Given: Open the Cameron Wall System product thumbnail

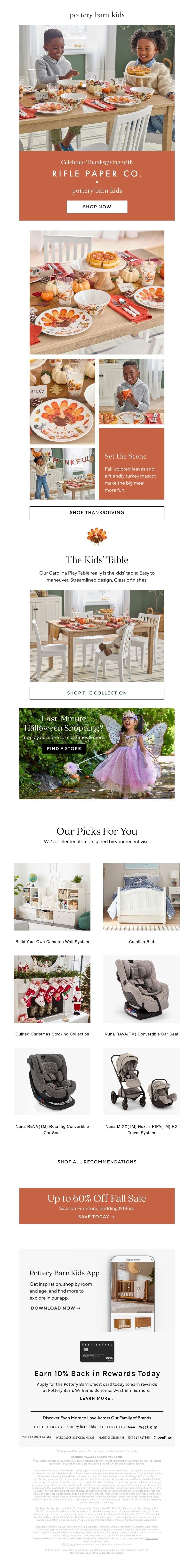Looking at the screenshot, I should pyautogui.click(x=52, y=897).
